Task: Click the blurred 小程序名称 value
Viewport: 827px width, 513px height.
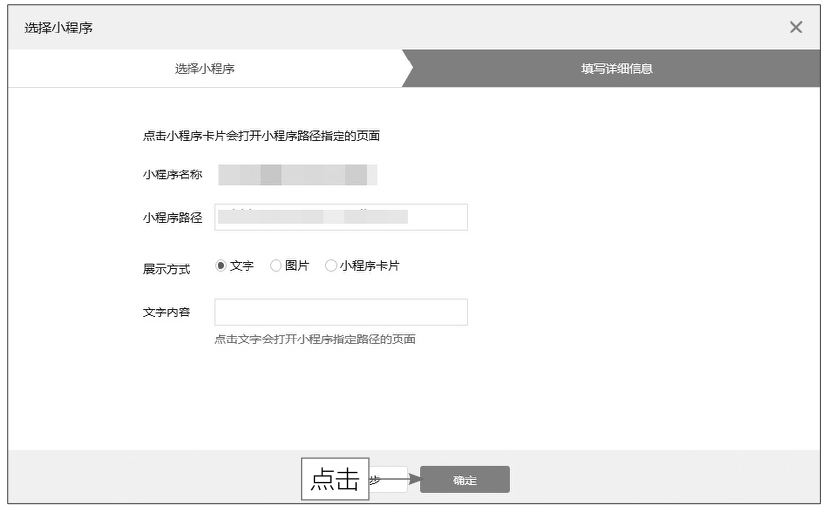Action: (297, 176)
